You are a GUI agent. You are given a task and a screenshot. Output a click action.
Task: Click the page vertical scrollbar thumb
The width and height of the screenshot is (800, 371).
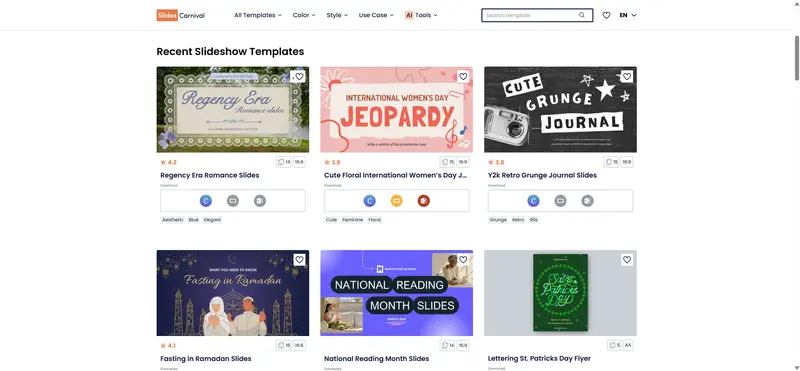point(796,57)
